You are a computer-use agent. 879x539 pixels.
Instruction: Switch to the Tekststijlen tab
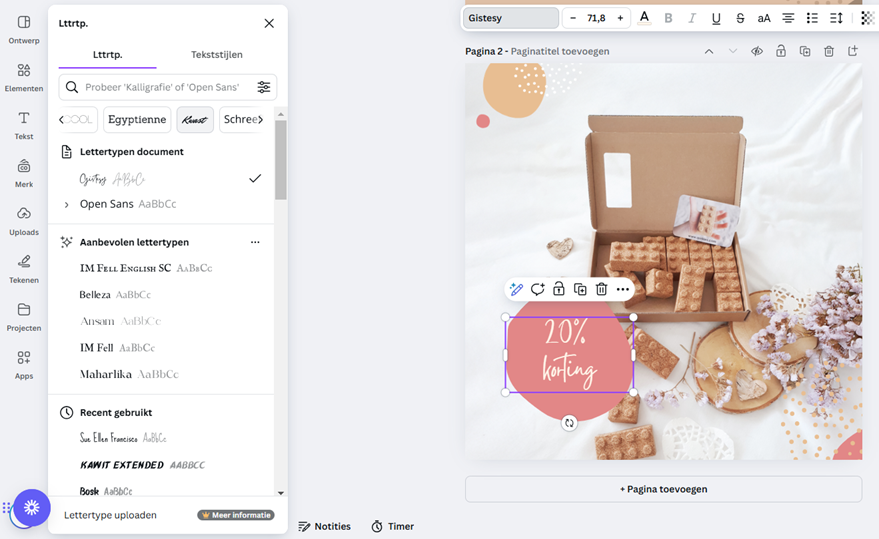(x=217, y=54)
